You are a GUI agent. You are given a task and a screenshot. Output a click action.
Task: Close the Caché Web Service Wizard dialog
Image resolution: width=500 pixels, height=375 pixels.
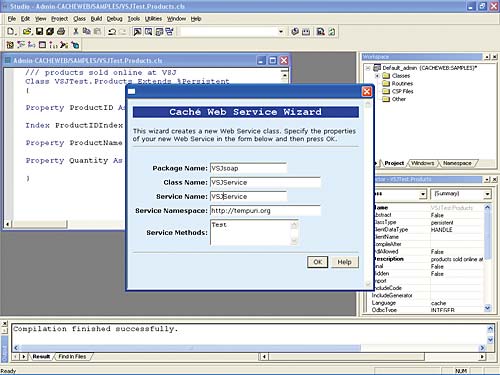(x=367, y=91)
